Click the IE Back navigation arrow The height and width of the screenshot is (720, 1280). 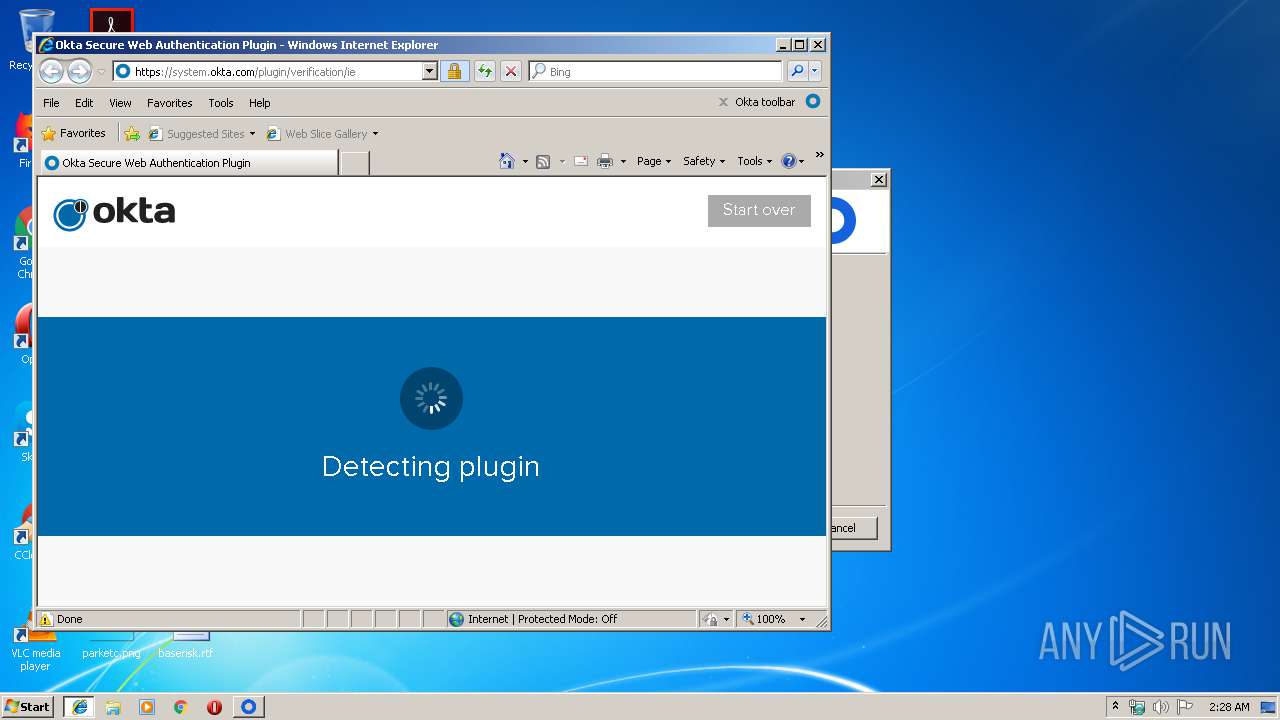(52, 71)
